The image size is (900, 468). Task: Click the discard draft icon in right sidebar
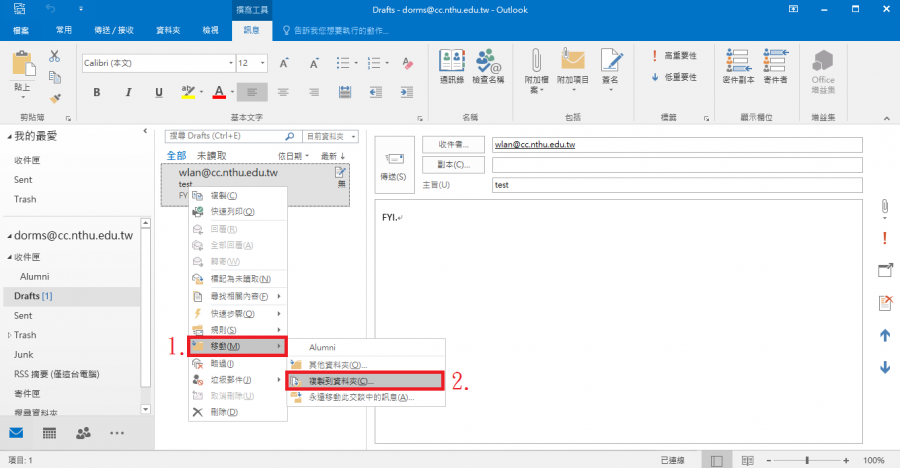884,302
